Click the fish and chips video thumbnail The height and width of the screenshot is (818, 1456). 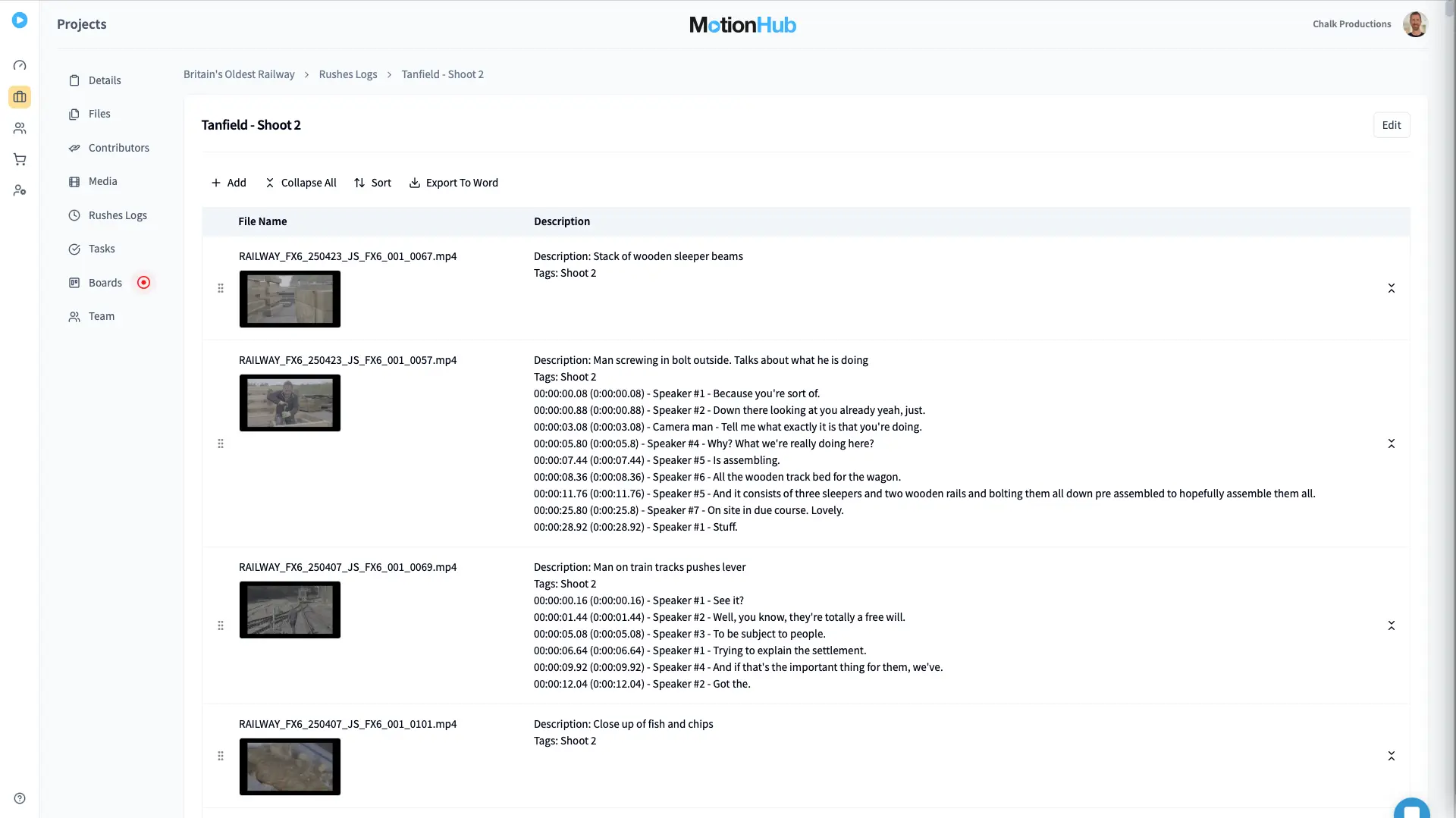(x=290, y=766)
